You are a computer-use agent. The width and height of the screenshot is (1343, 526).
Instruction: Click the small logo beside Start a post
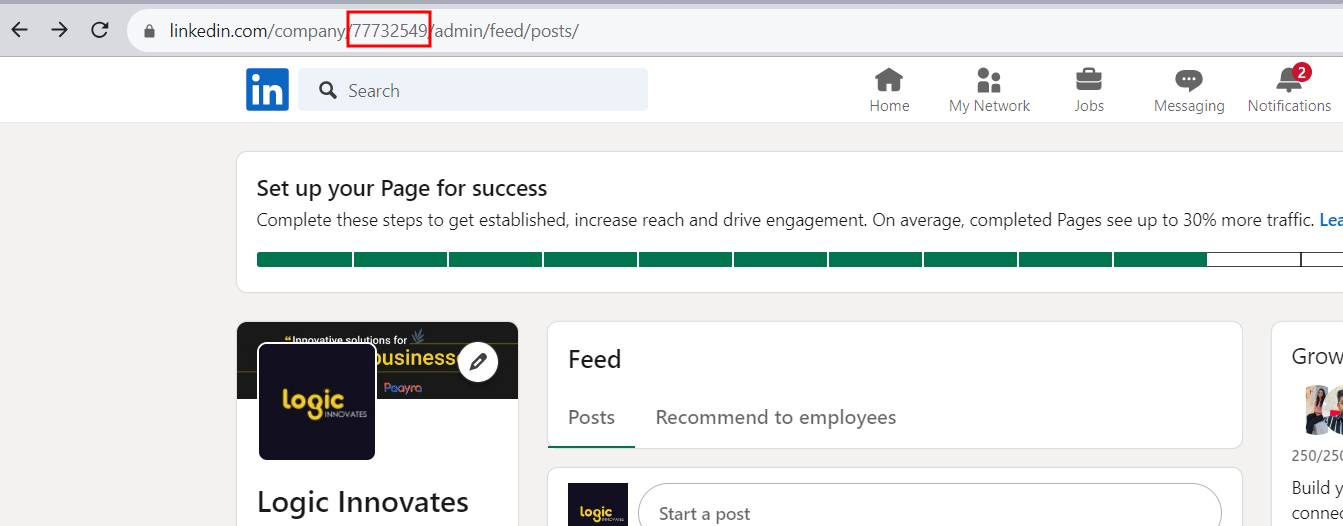pyautogui.click(x=598, y=505)
